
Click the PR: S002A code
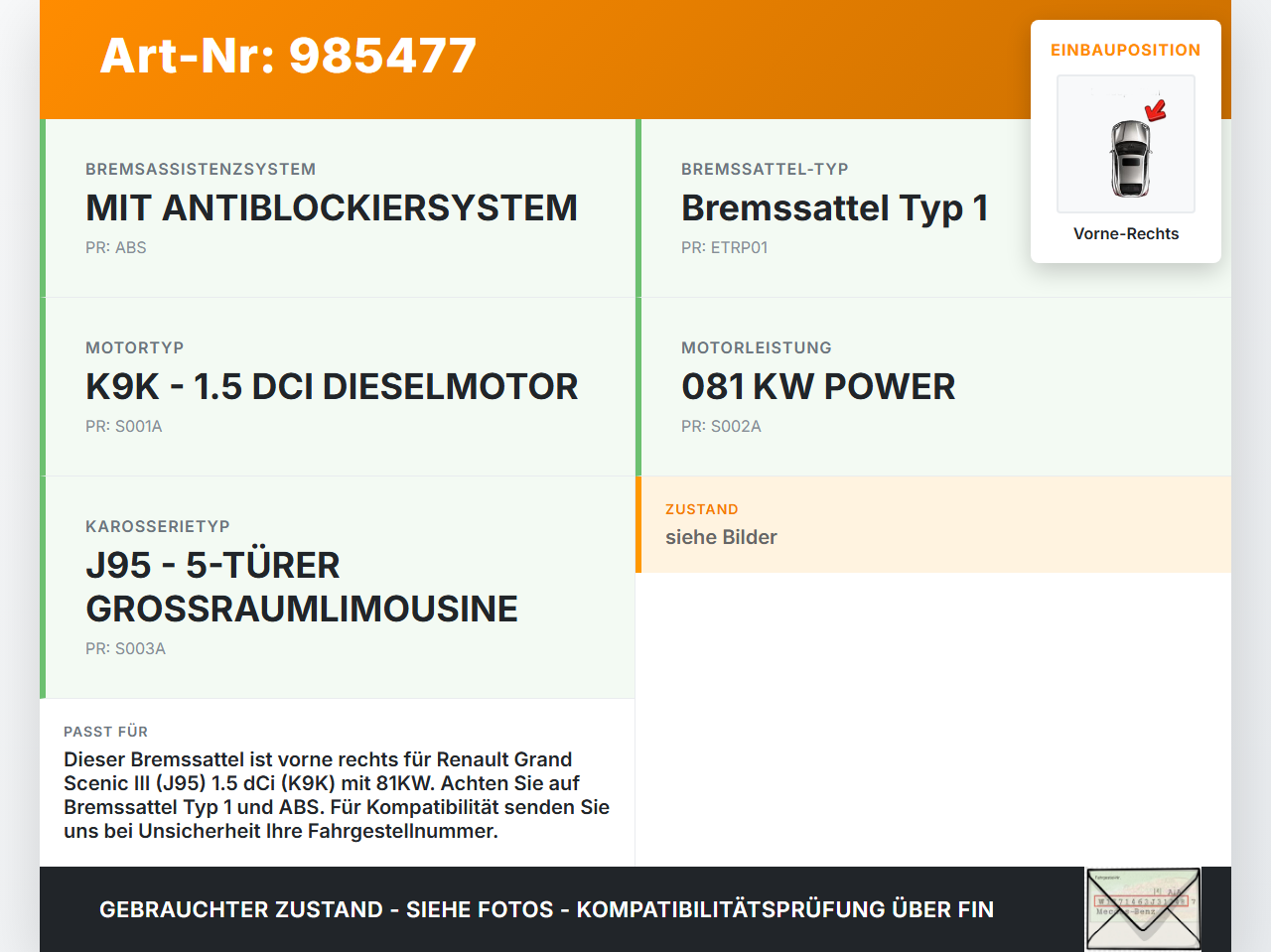click(x=721, y=427)
